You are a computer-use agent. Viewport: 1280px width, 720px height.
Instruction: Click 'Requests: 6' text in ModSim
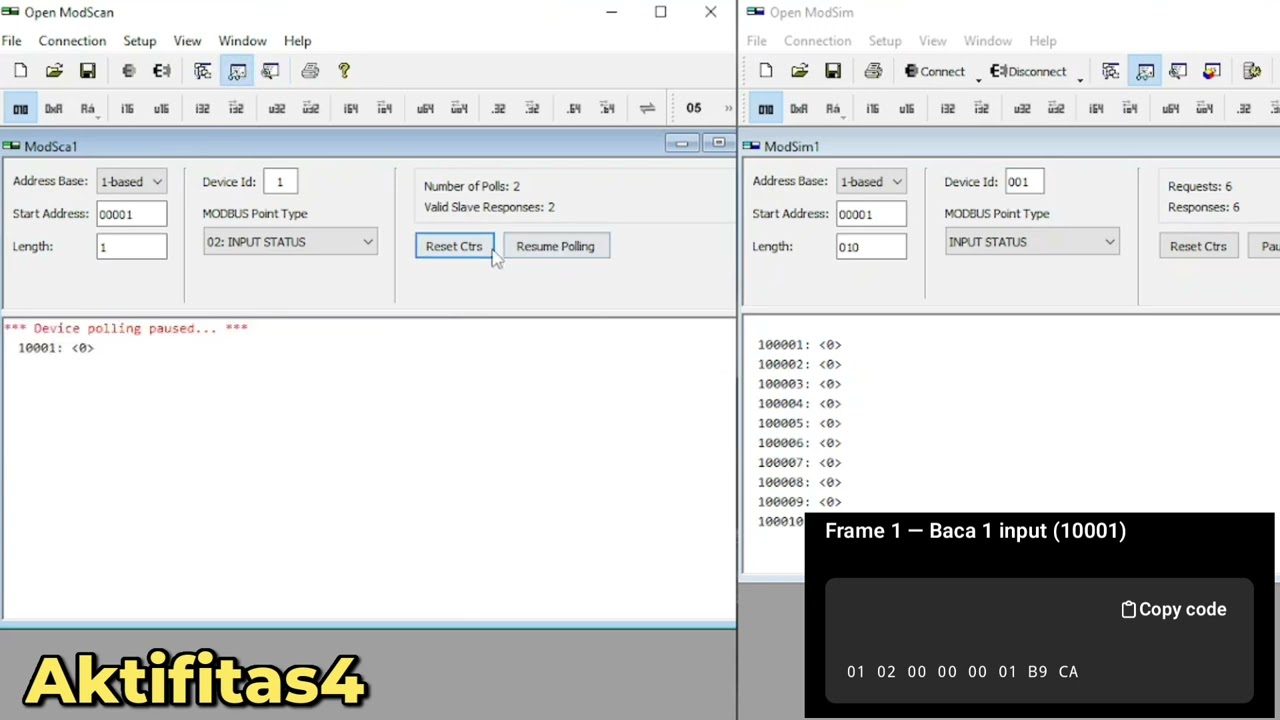pyautogui.click(x=1200, y=186)
